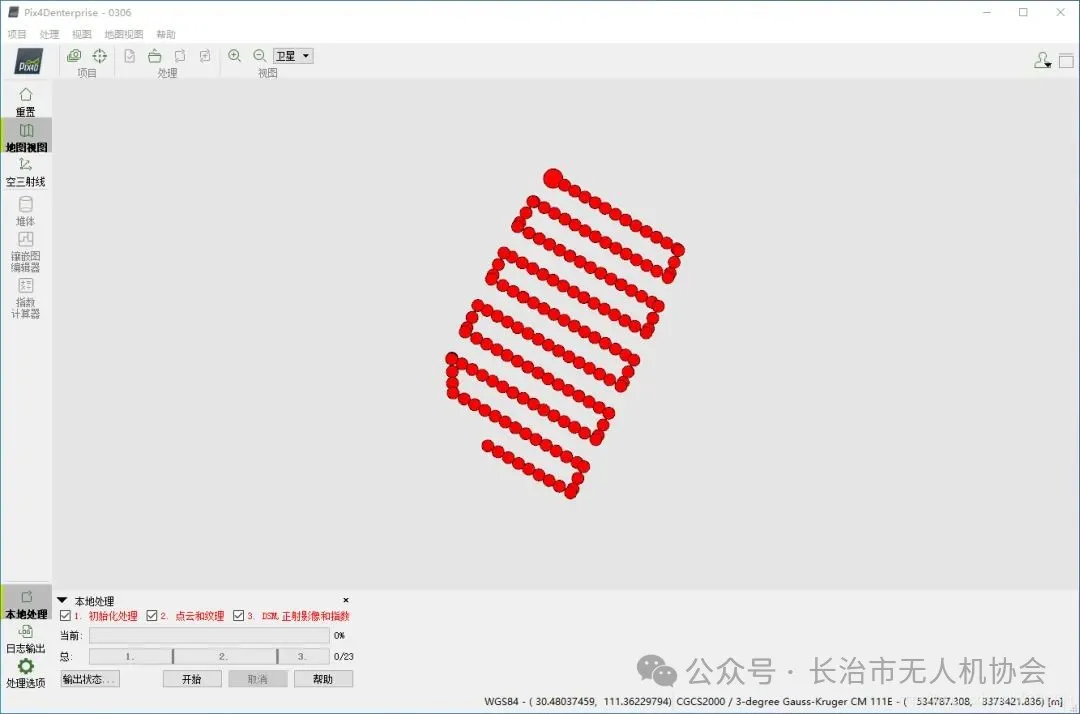The height and width of the screenshot is (714, 1080).
Task: Click the 帮助 help button in processing panel
Action: 323,679
